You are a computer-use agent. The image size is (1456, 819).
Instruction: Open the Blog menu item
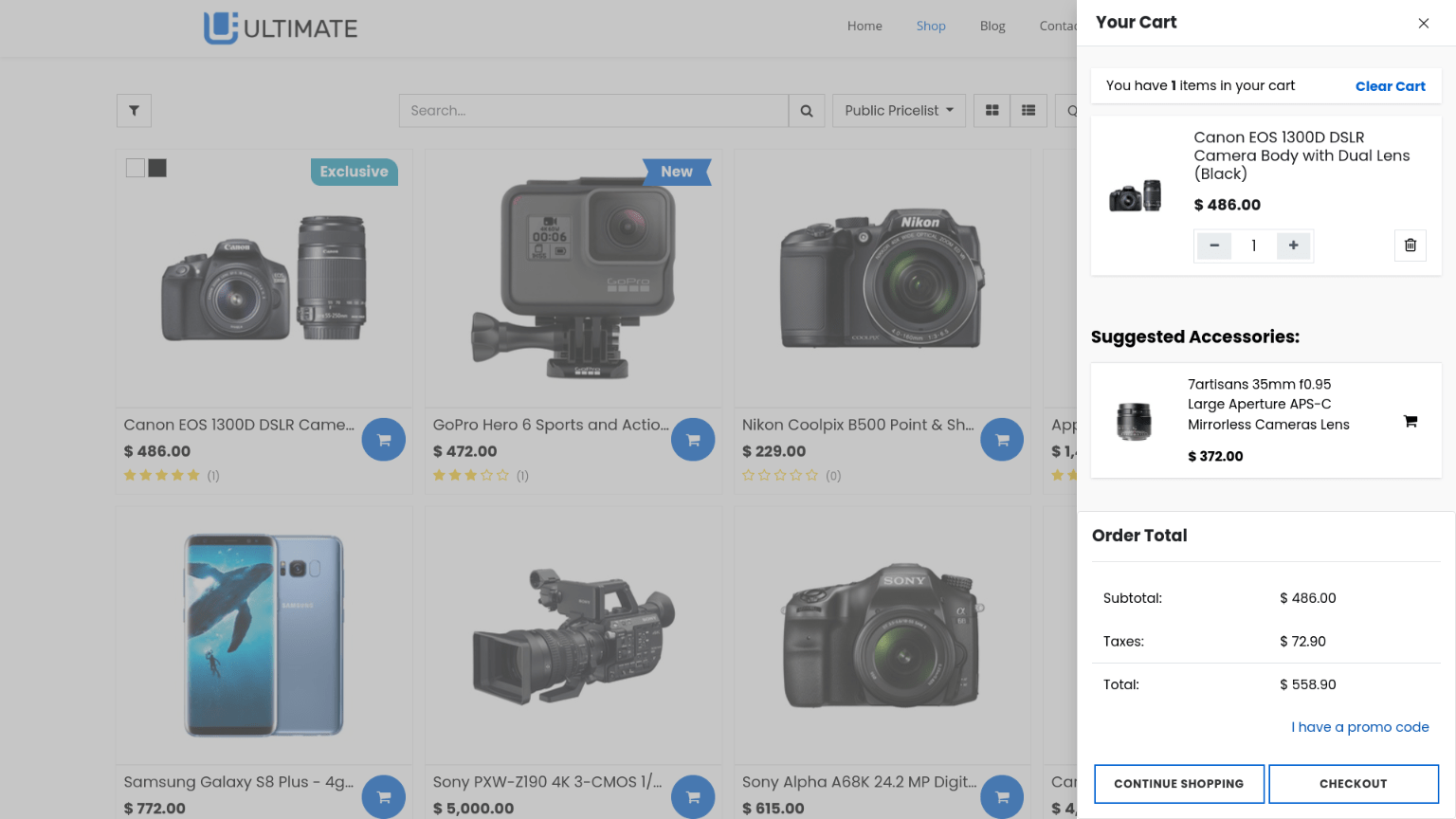(992, 27)
